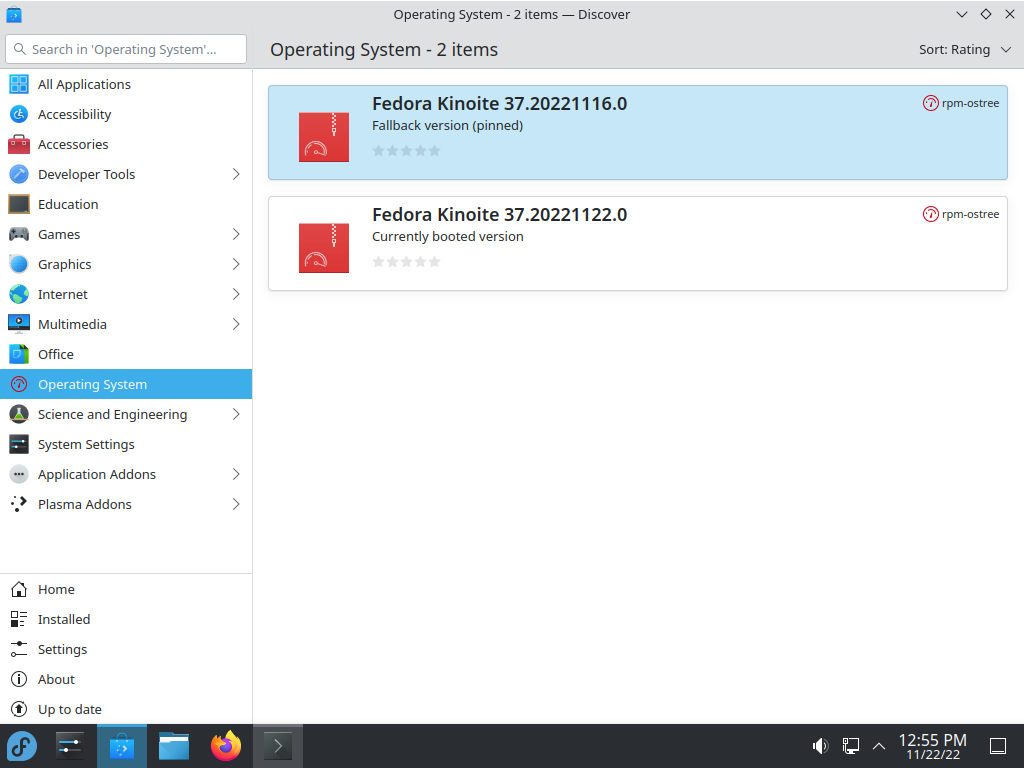Expand the Plasma Addons chevron

pyautogui.click(x=236, y=504)
